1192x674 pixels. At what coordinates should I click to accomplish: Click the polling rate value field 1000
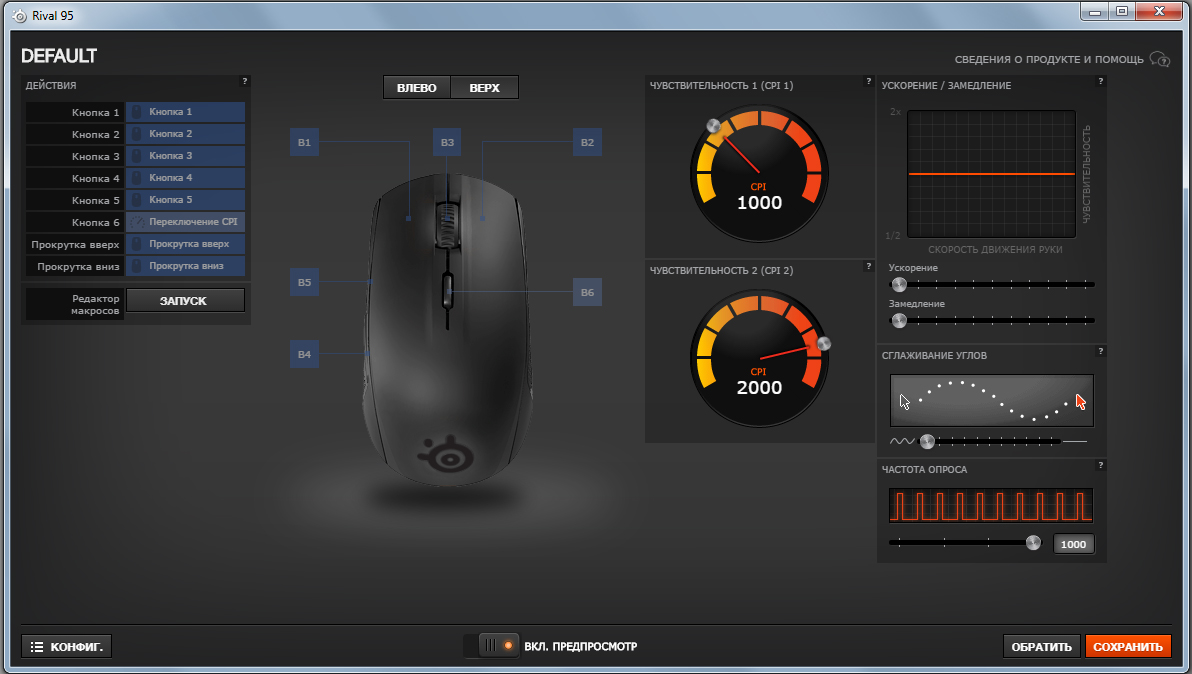(x=1073, y=544)
